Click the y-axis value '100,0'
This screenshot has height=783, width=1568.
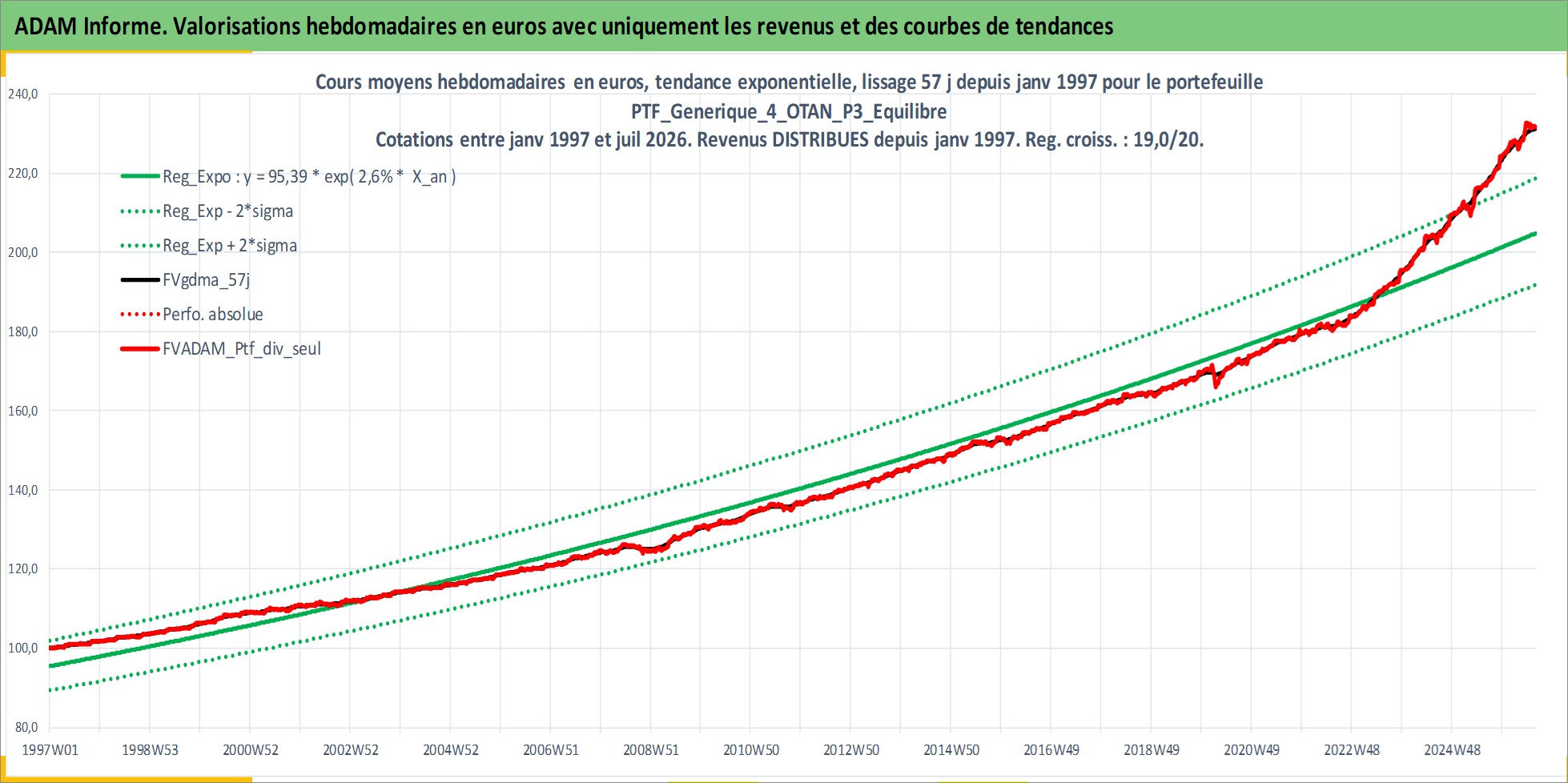23,648
